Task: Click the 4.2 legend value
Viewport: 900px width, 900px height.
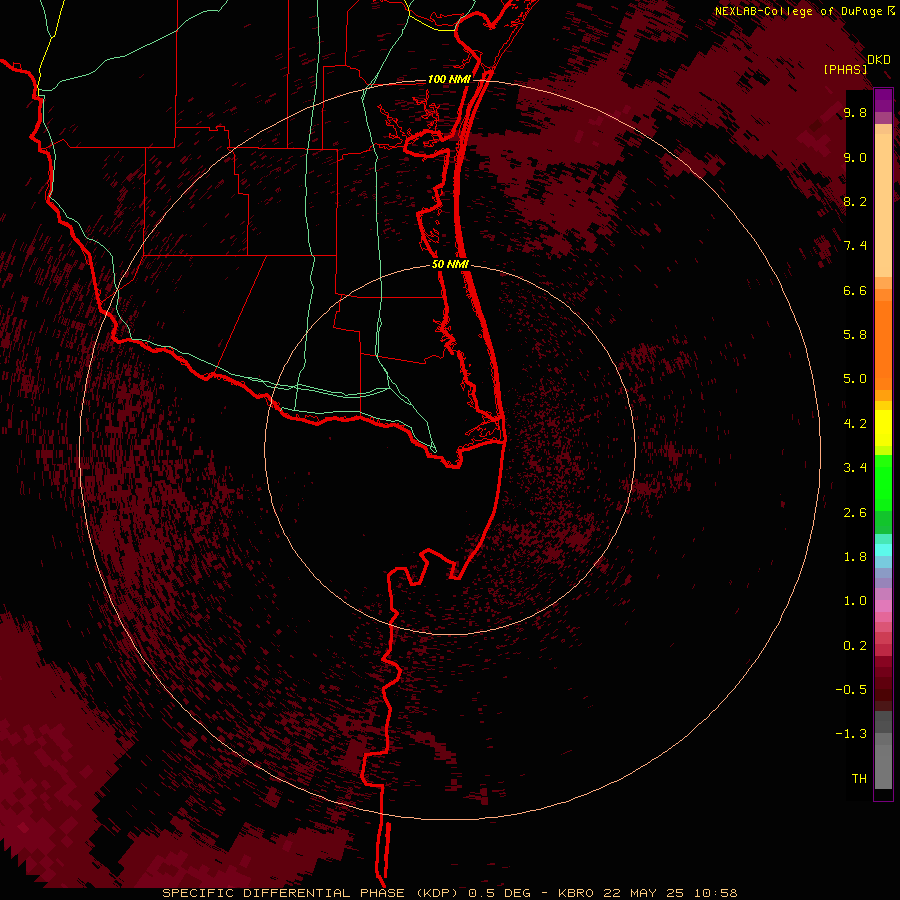Action: click(855, 424)
